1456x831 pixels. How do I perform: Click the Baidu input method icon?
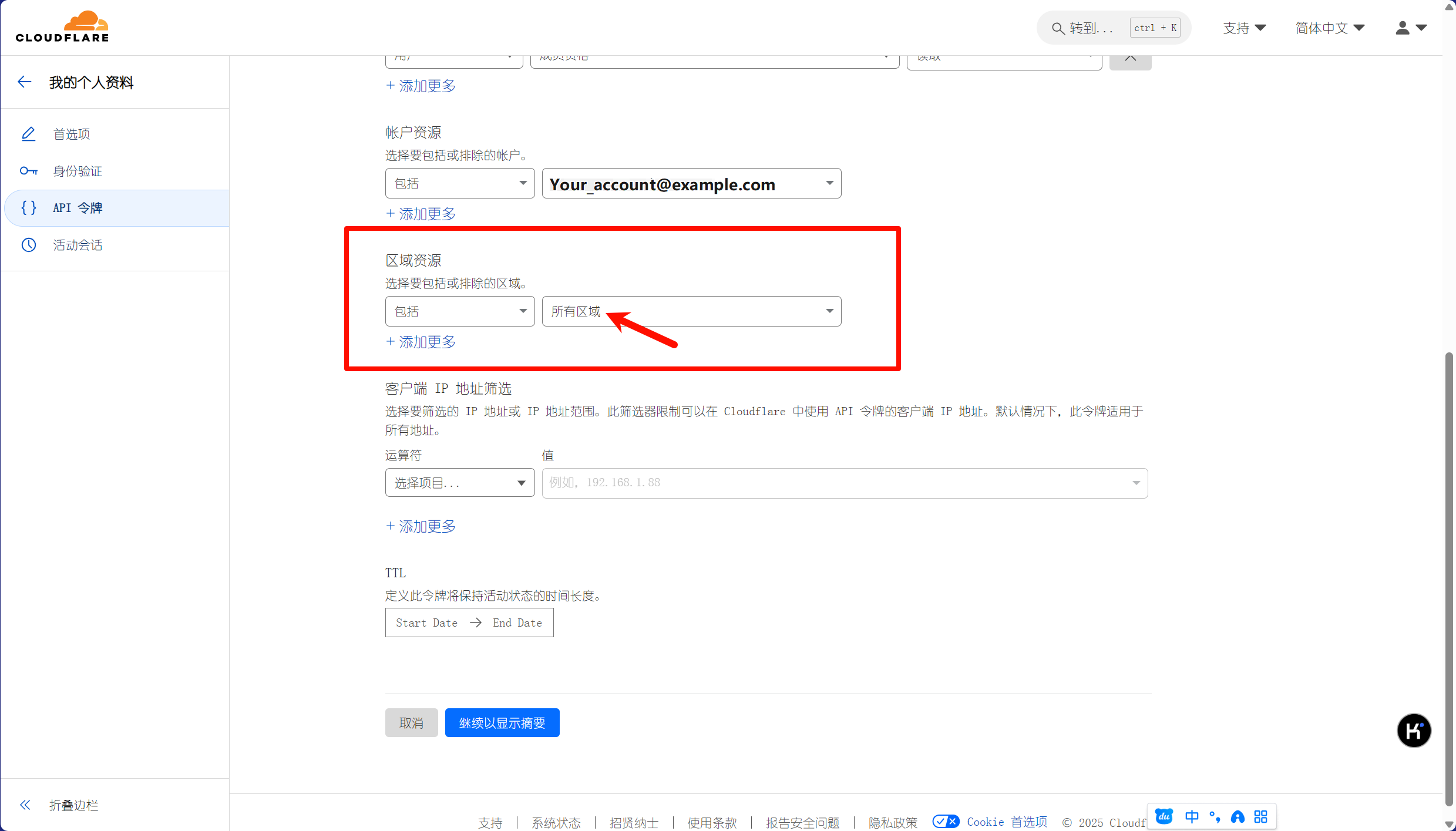tap(1164, 816)
